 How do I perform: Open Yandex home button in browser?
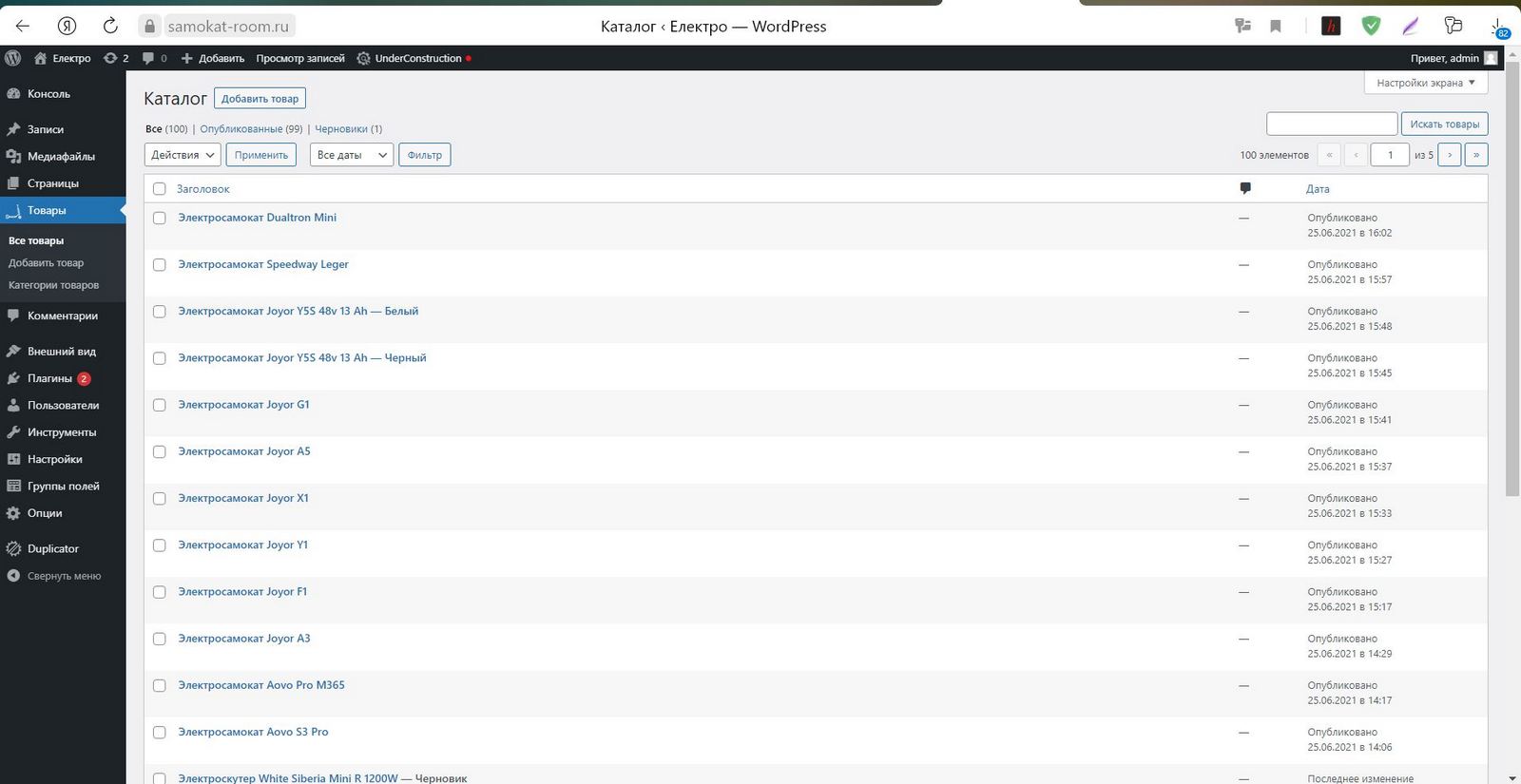coord(67,26)
